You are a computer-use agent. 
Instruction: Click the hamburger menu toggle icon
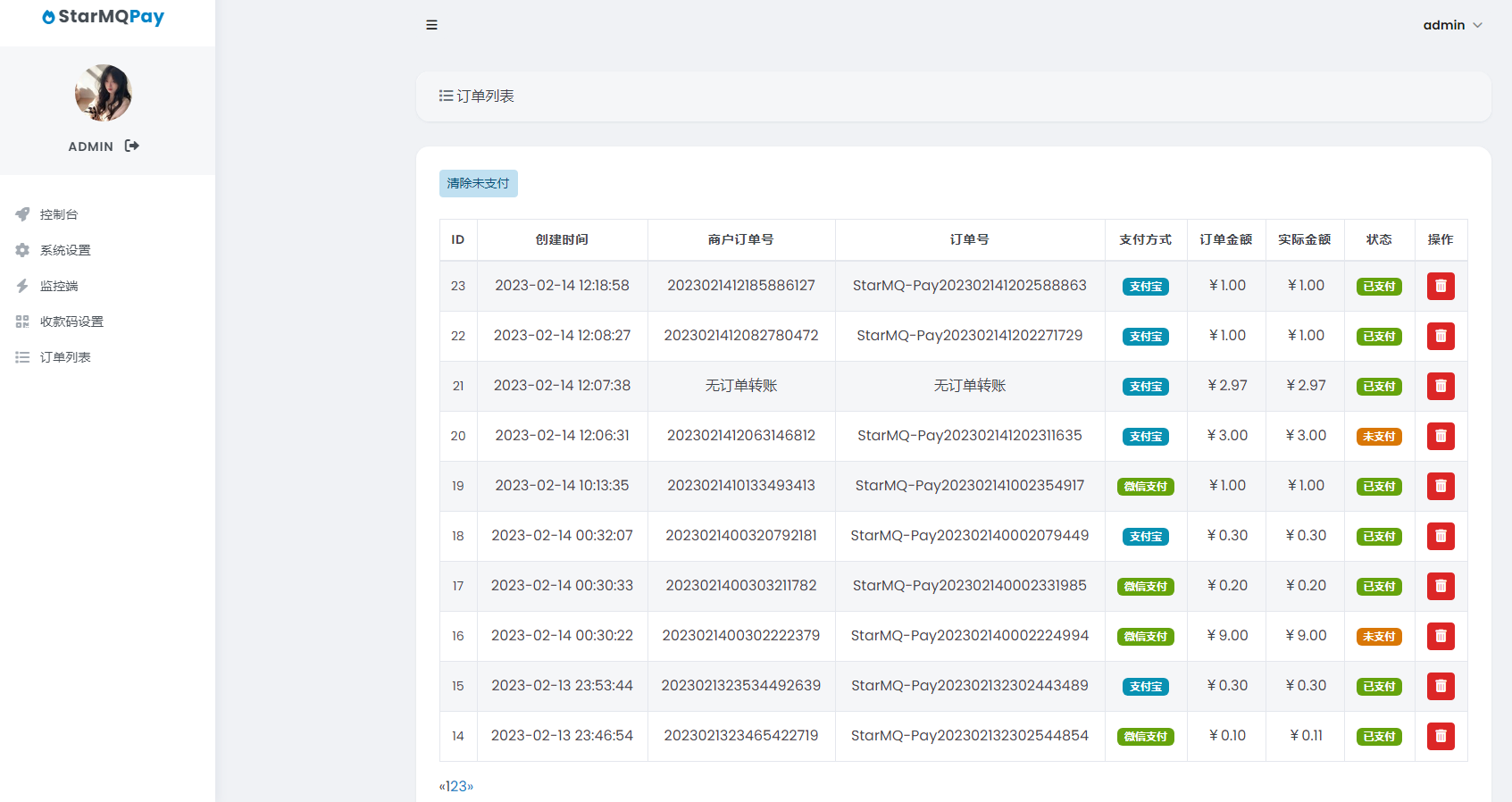tap(431, 25)
